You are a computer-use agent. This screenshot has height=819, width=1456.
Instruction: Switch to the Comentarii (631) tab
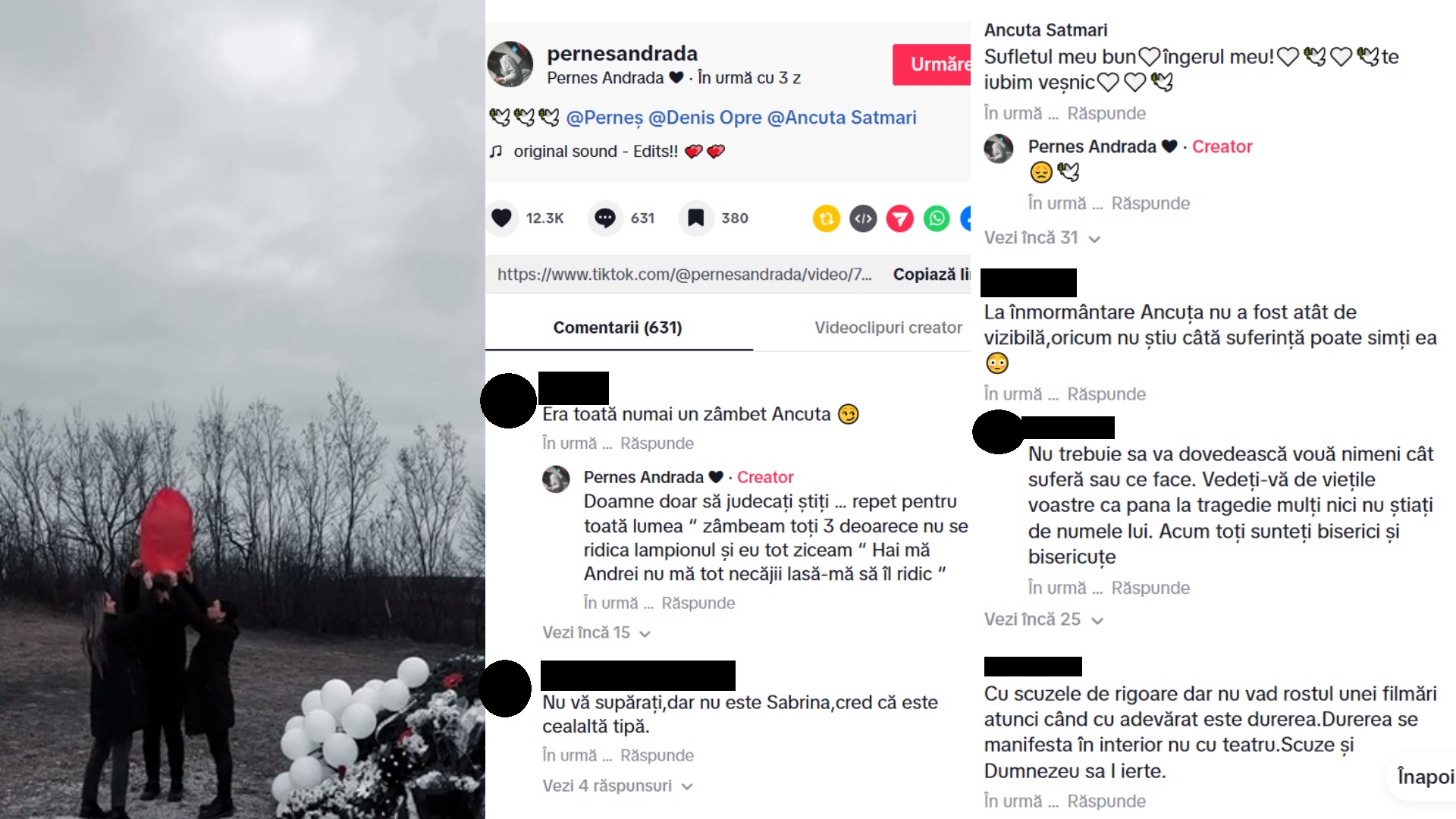[x=618, y=328]
